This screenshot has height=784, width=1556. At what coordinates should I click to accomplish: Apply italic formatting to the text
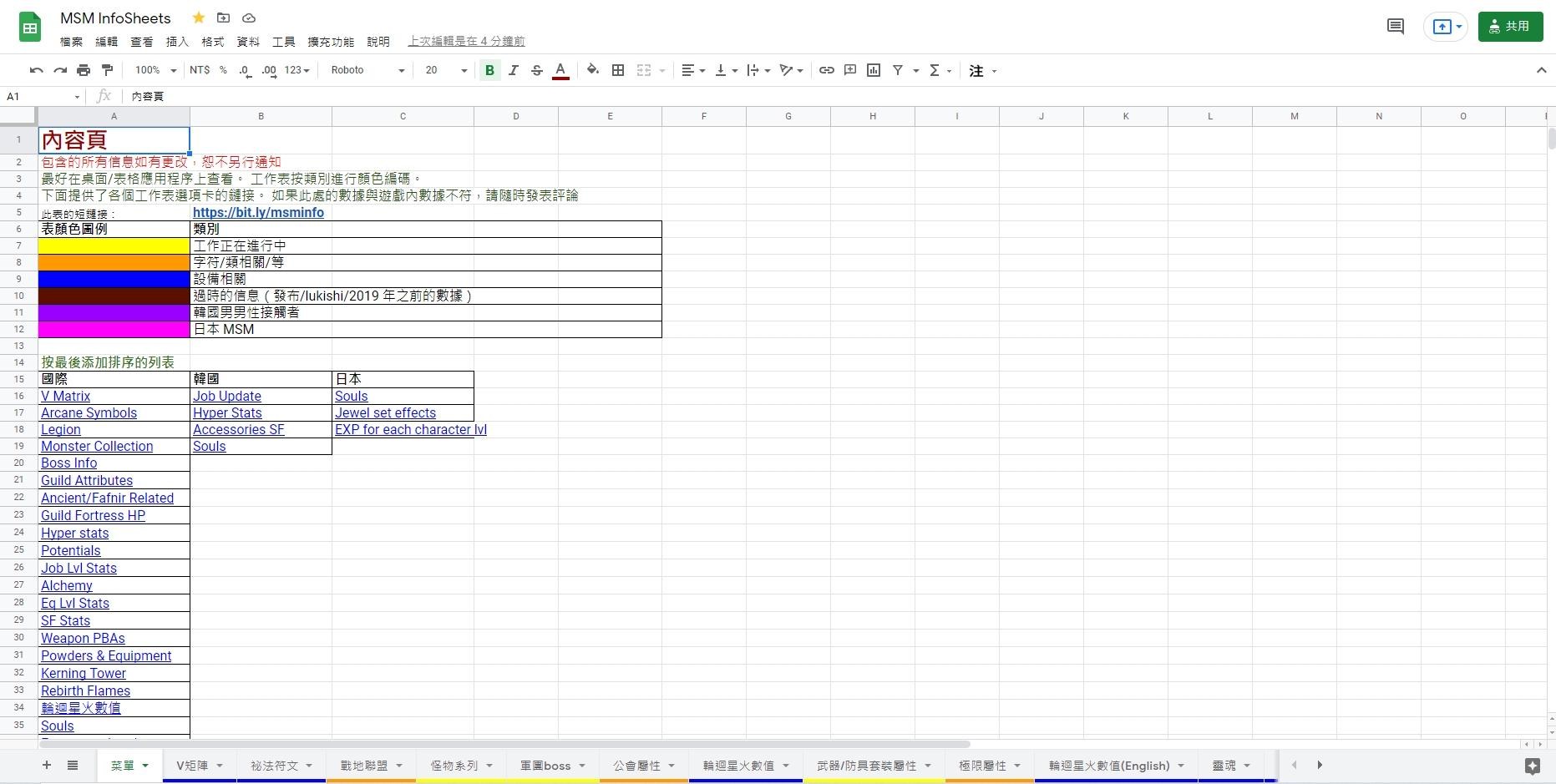coord(514,70)
